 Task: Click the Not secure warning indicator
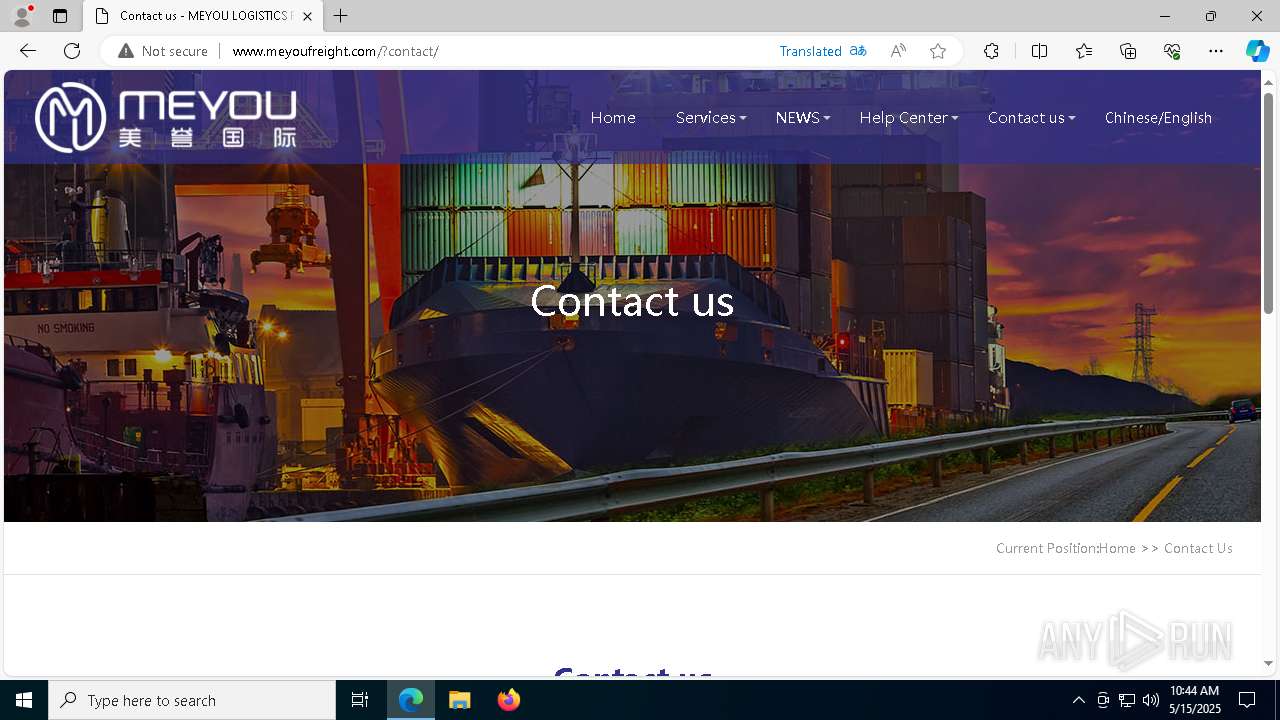(x=163, y=51)
